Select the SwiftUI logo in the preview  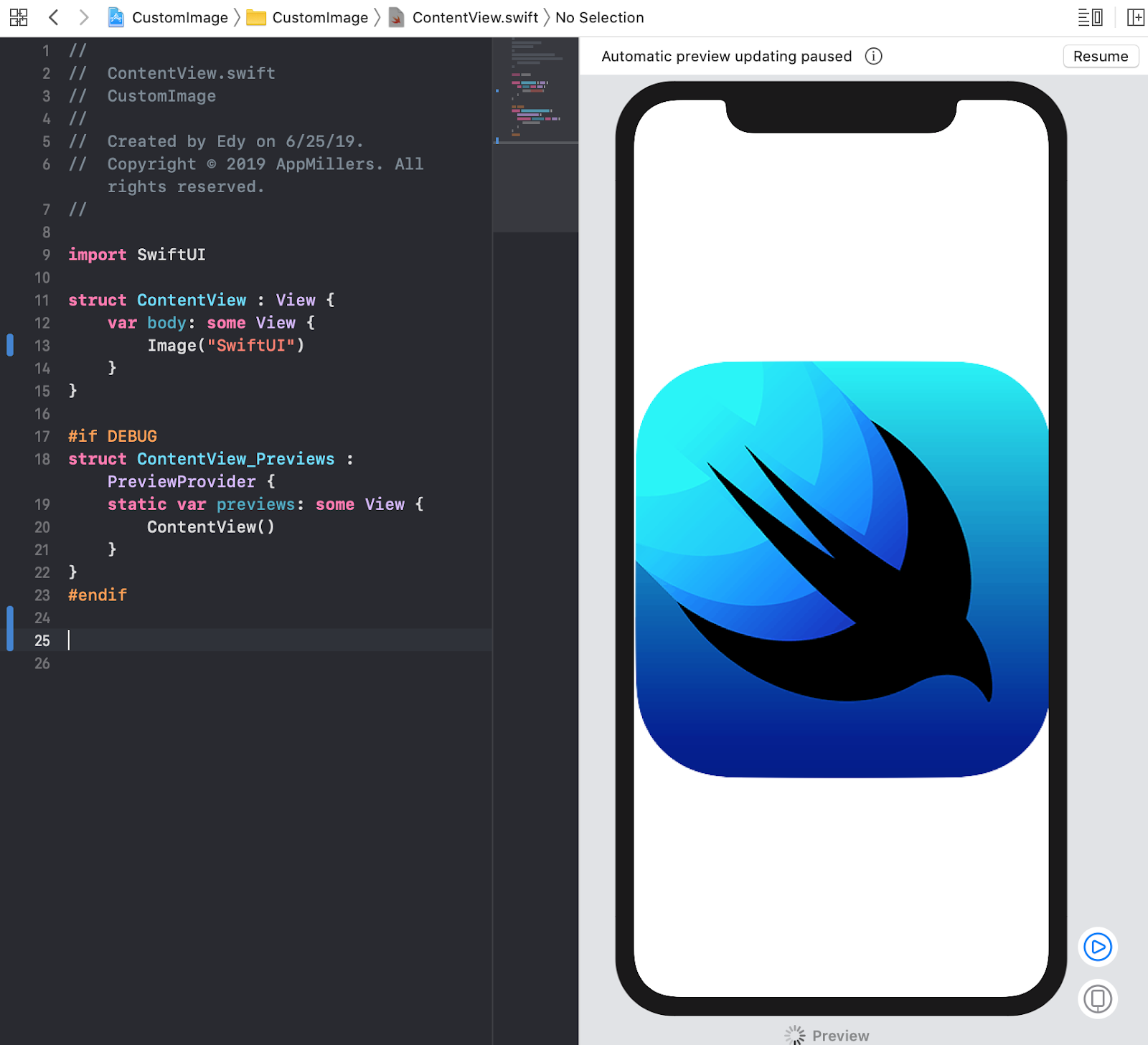(842, 569)
